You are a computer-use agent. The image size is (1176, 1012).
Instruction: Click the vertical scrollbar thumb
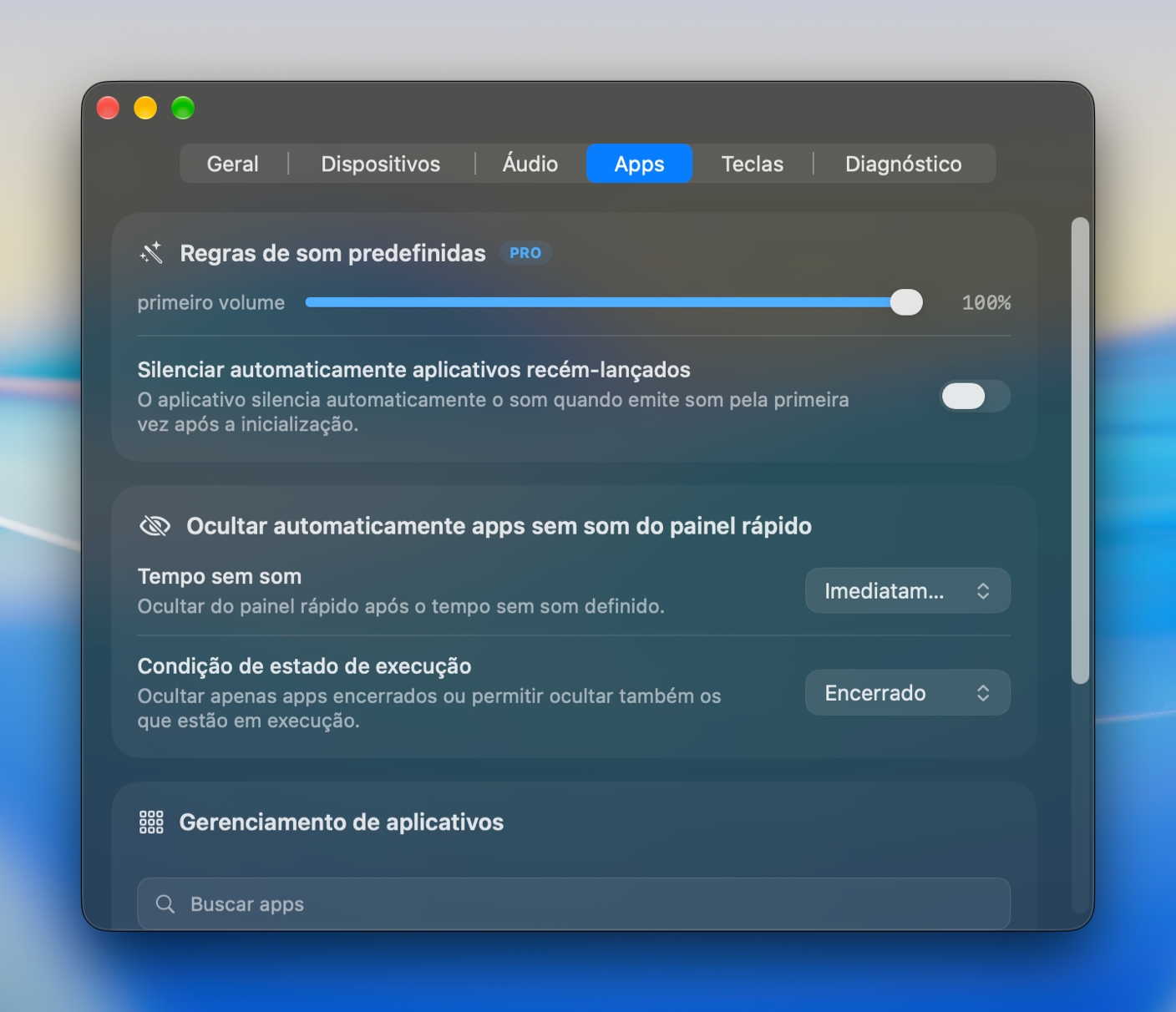pyautogui.click(x=1080, y=451)
